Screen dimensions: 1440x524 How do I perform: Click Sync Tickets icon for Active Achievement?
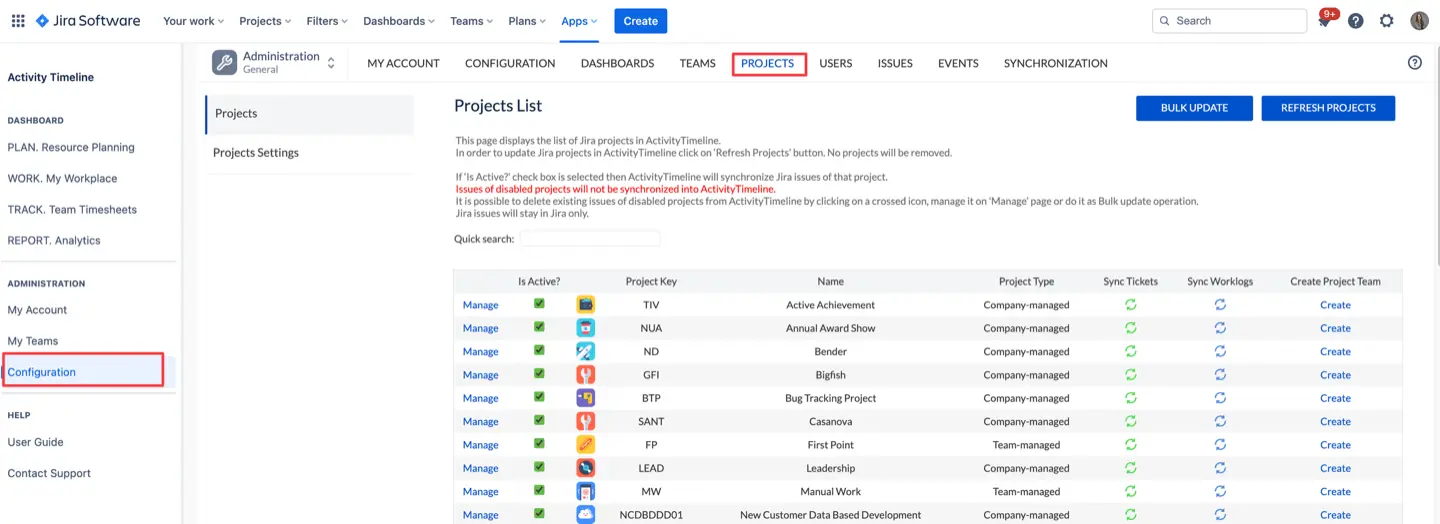click(1131, 305)
